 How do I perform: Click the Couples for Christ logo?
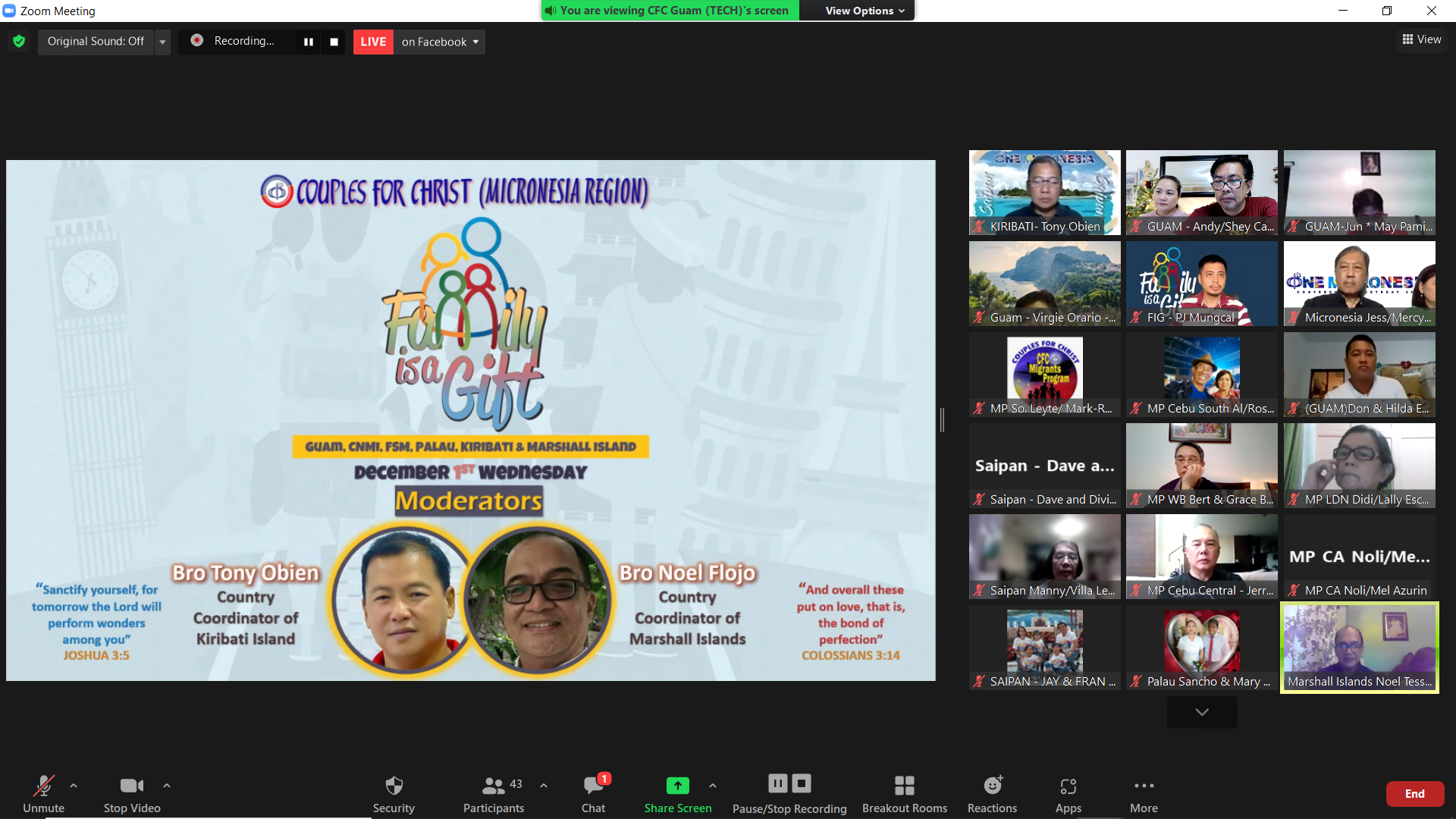pos(277,191)
